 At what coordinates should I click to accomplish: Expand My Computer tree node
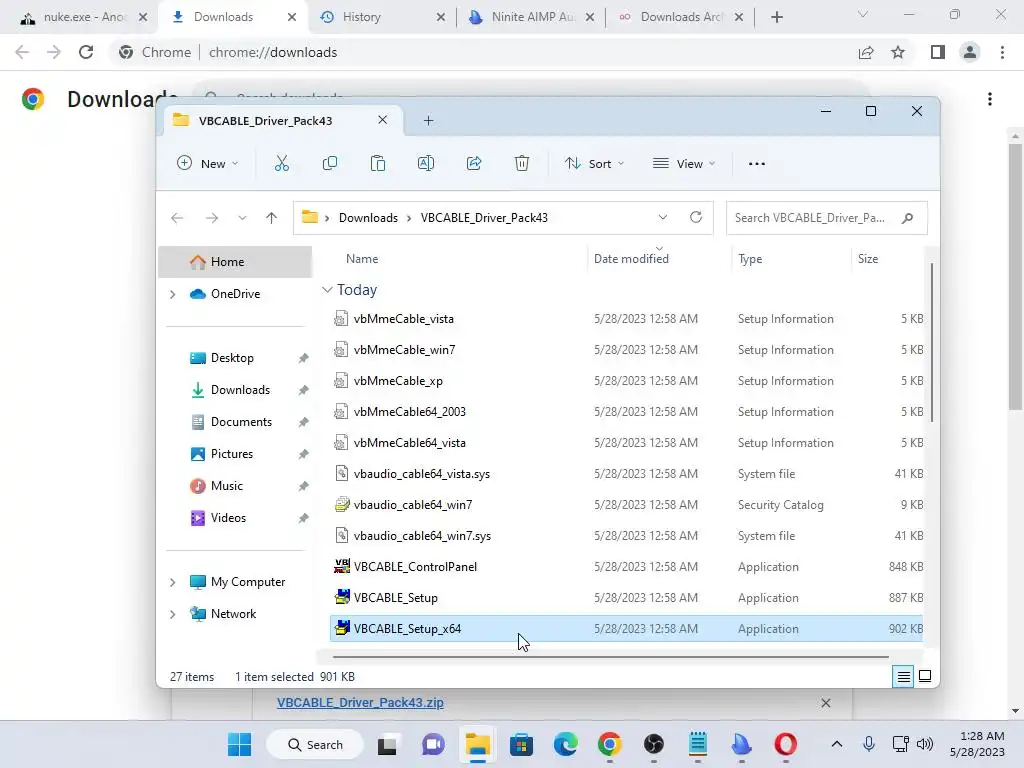172,582
